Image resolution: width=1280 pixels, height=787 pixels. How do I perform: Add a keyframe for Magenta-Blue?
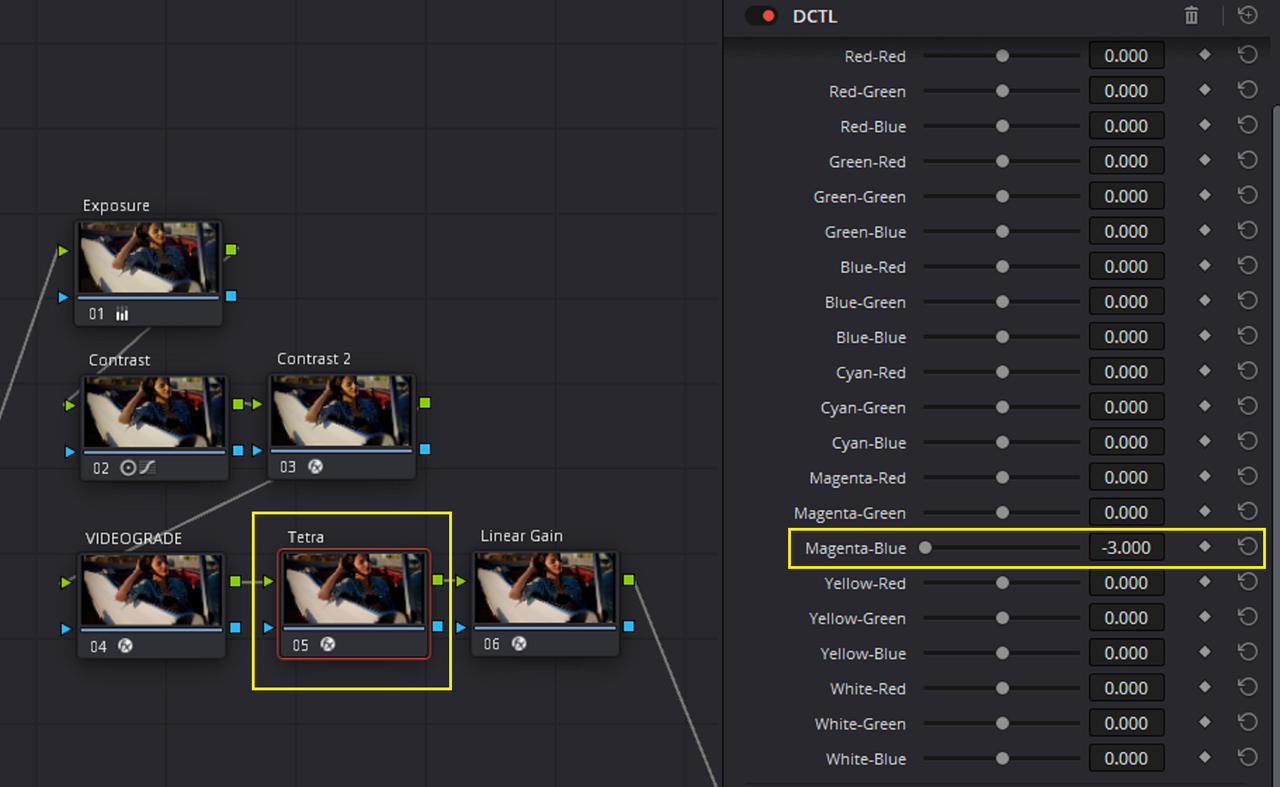coord(1205,547)
